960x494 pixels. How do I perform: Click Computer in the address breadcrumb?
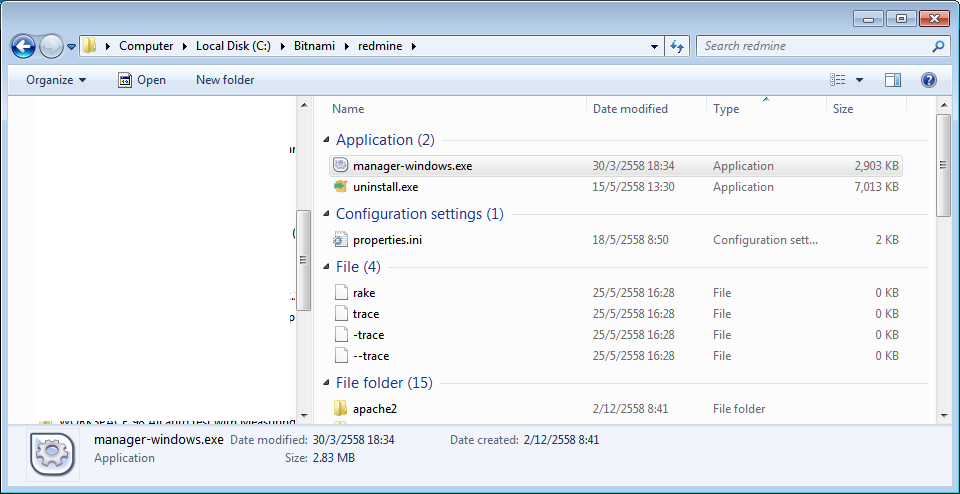pyautogui.click(x=146, y=46)
